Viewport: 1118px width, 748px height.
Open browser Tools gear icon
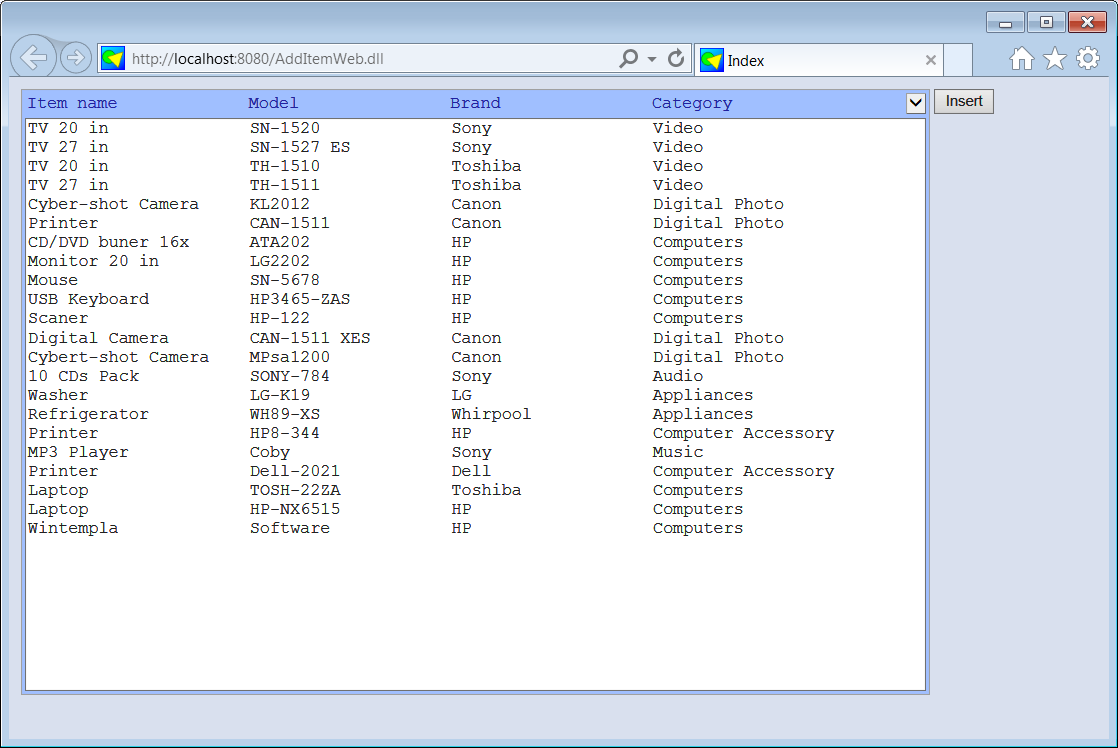coord(1088,58)
